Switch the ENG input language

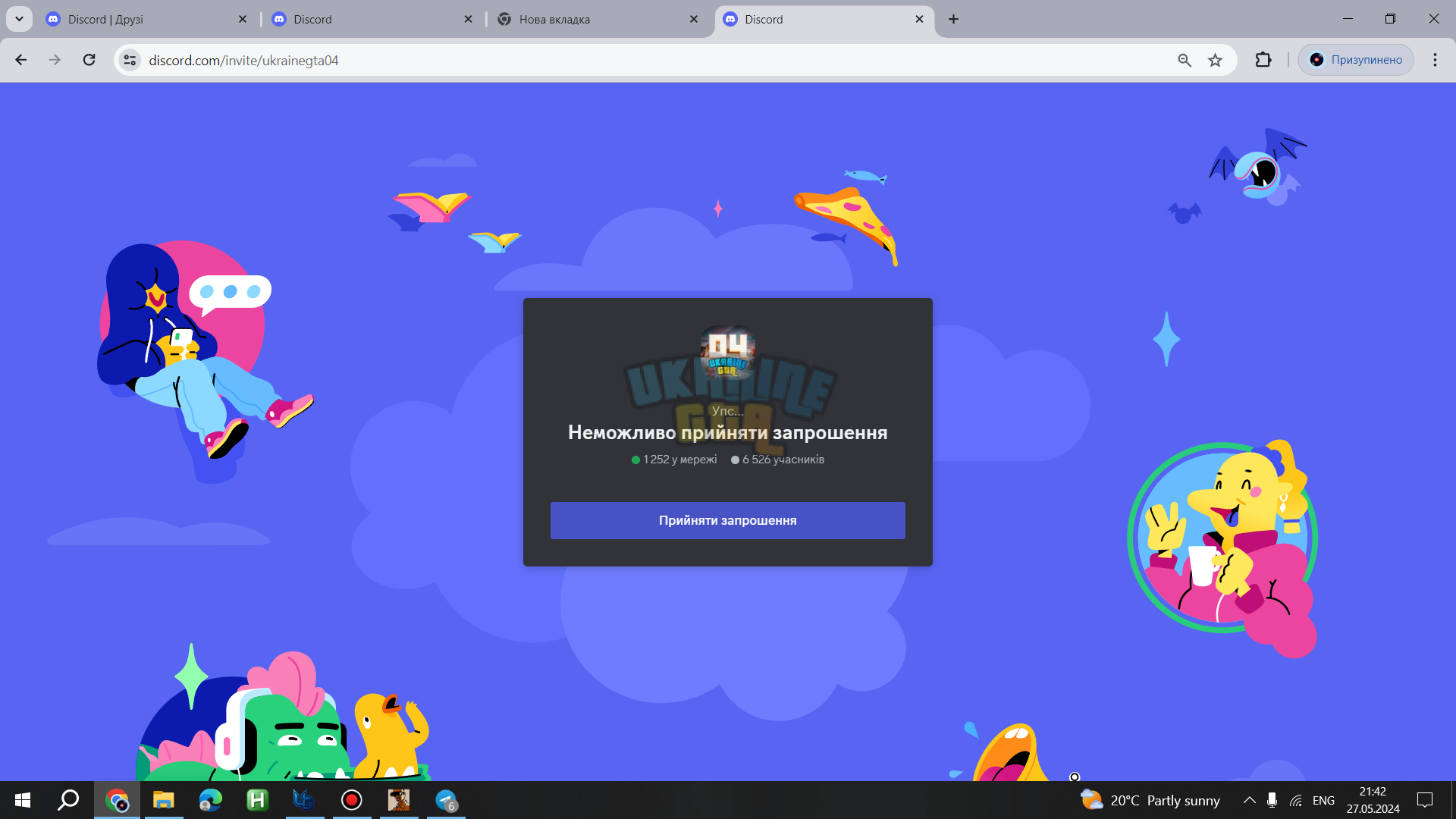pos(1323,800)
